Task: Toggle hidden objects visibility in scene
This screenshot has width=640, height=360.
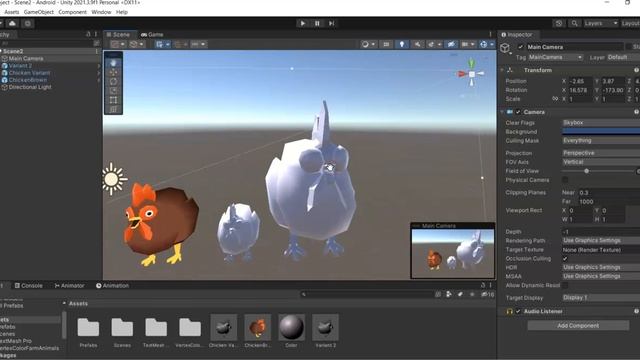Action: (451, 44)
